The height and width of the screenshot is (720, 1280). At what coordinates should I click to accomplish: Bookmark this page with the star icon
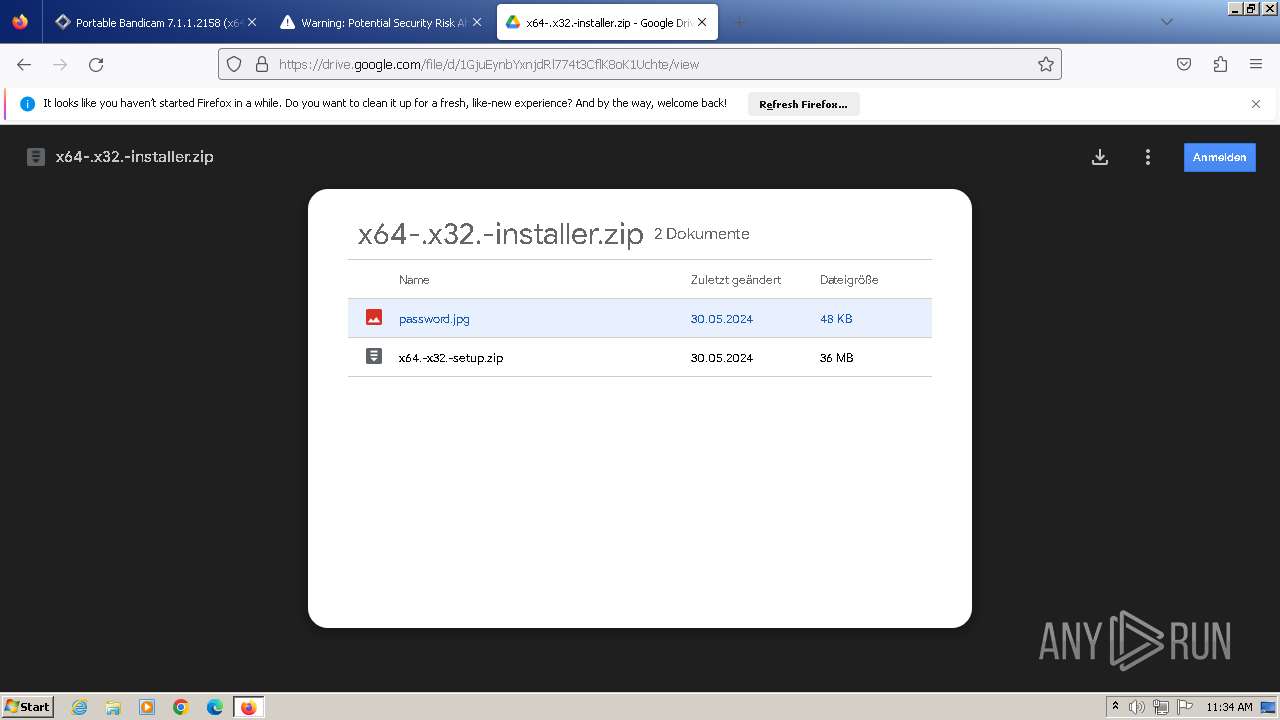1046,64
